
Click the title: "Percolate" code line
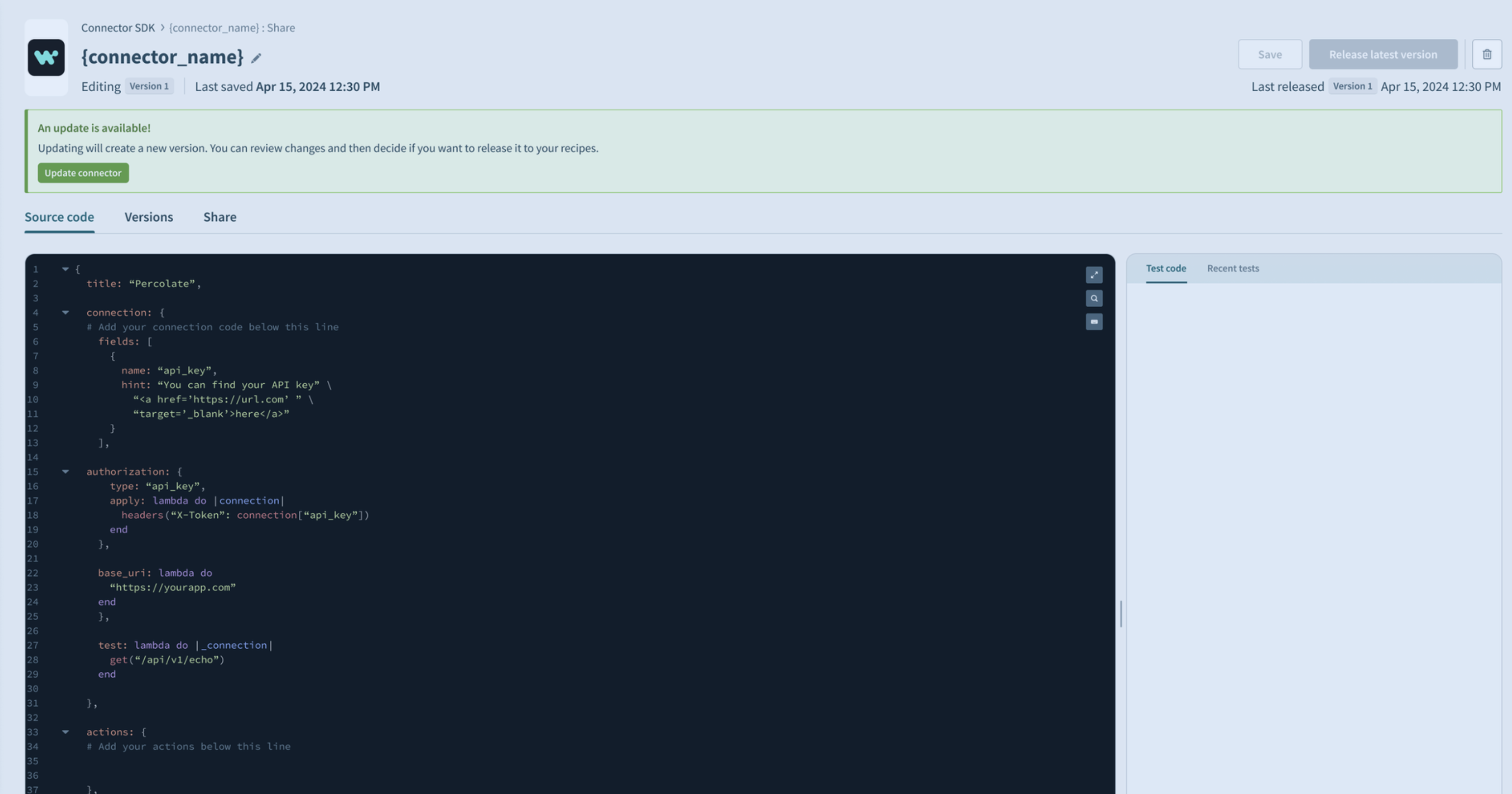pos(144,284)
